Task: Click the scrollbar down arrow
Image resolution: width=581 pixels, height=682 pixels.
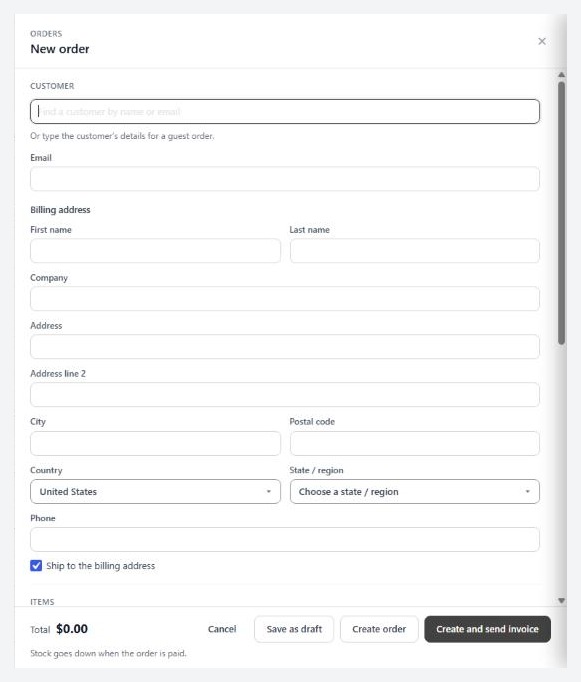Action: (561, 601)
